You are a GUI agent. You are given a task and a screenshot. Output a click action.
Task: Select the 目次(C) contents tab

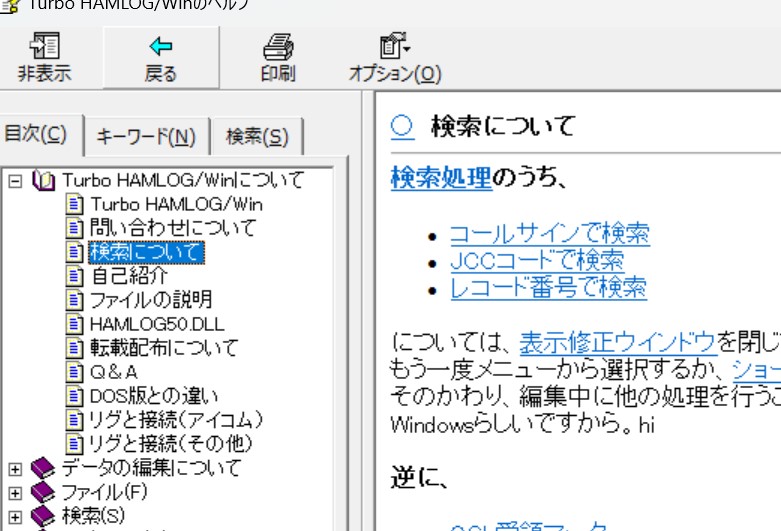point(36,135)
